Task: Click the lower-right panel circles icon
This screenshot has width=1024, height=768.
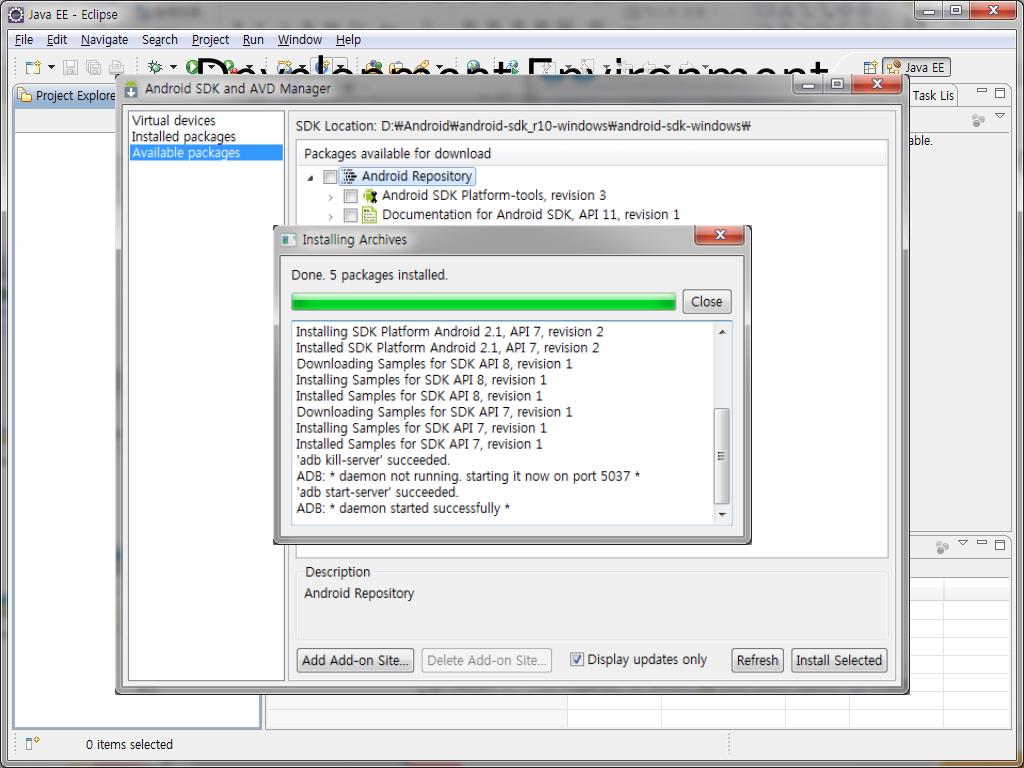Action: pos(942,547)
